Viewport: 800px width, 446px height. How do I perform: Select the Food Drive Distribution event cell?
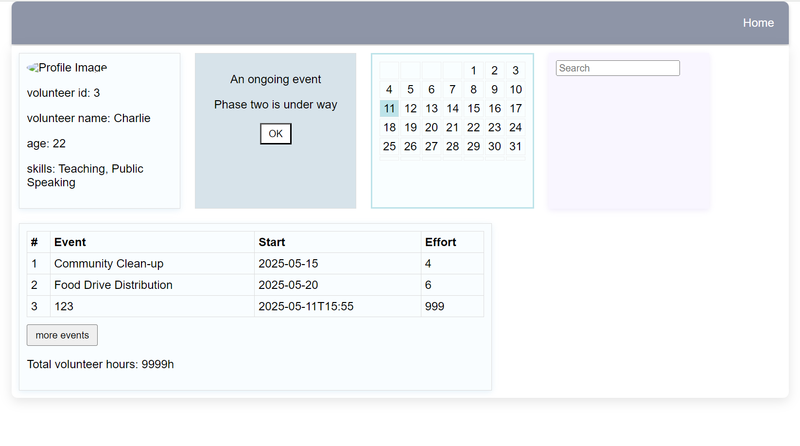tap(152, 285)
